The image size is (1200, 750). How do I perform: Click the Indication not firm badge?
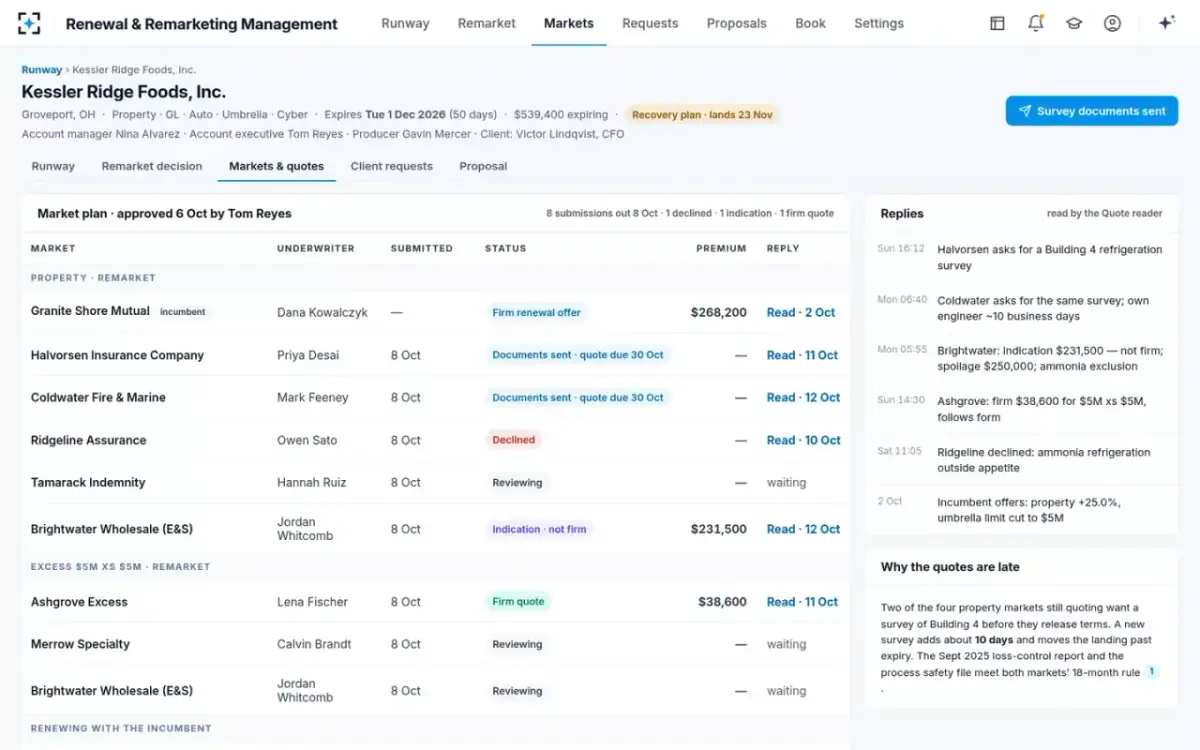539,529
